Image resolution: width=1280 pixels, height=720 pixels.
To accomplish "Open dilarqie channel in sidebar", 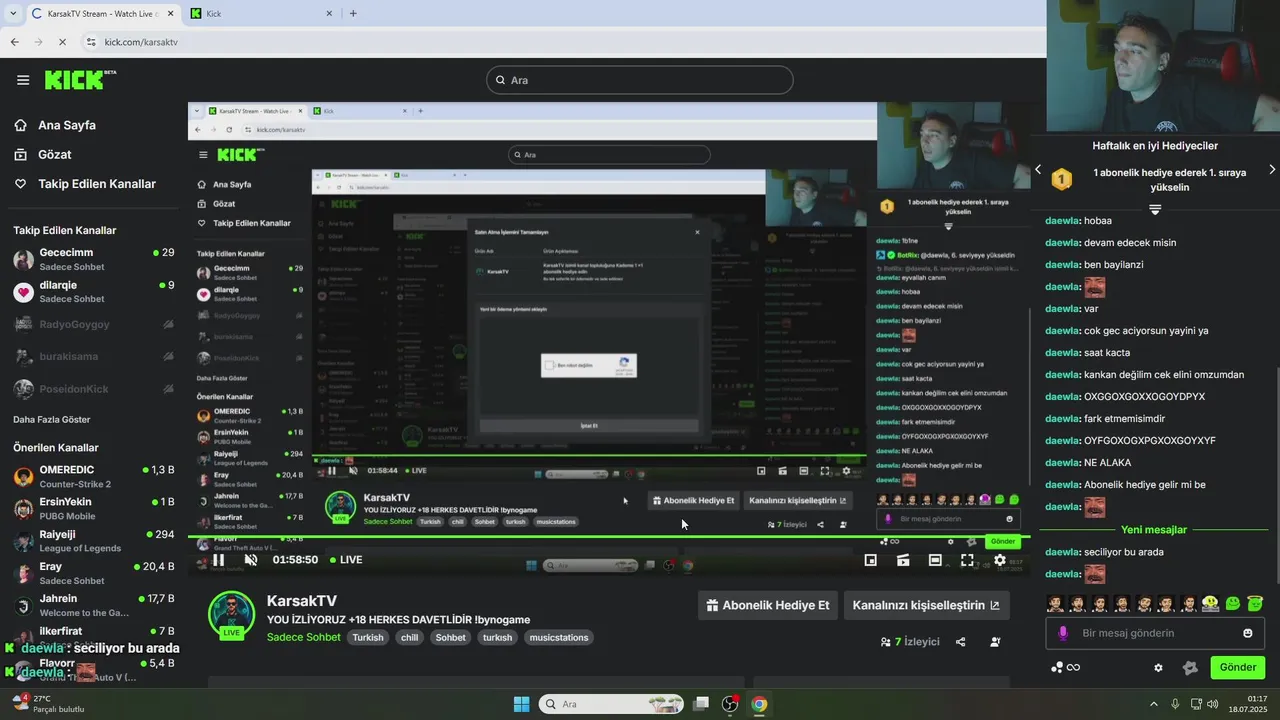I will [x=93, y=291].
